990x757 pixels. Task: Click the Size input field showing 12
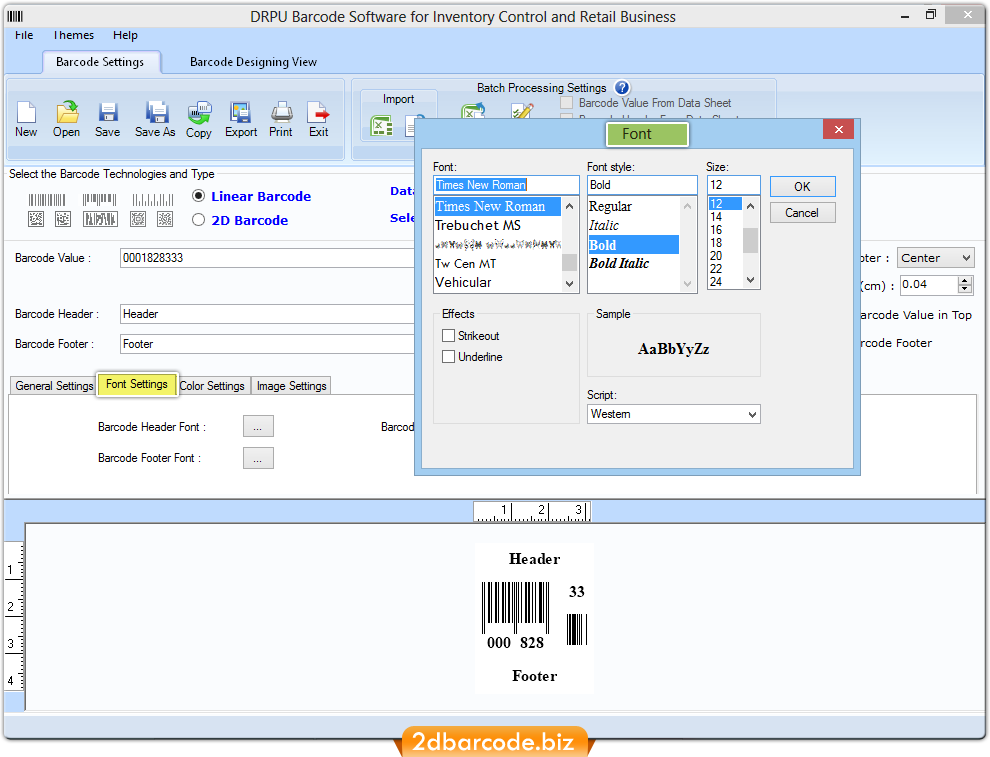click(734, 185)
